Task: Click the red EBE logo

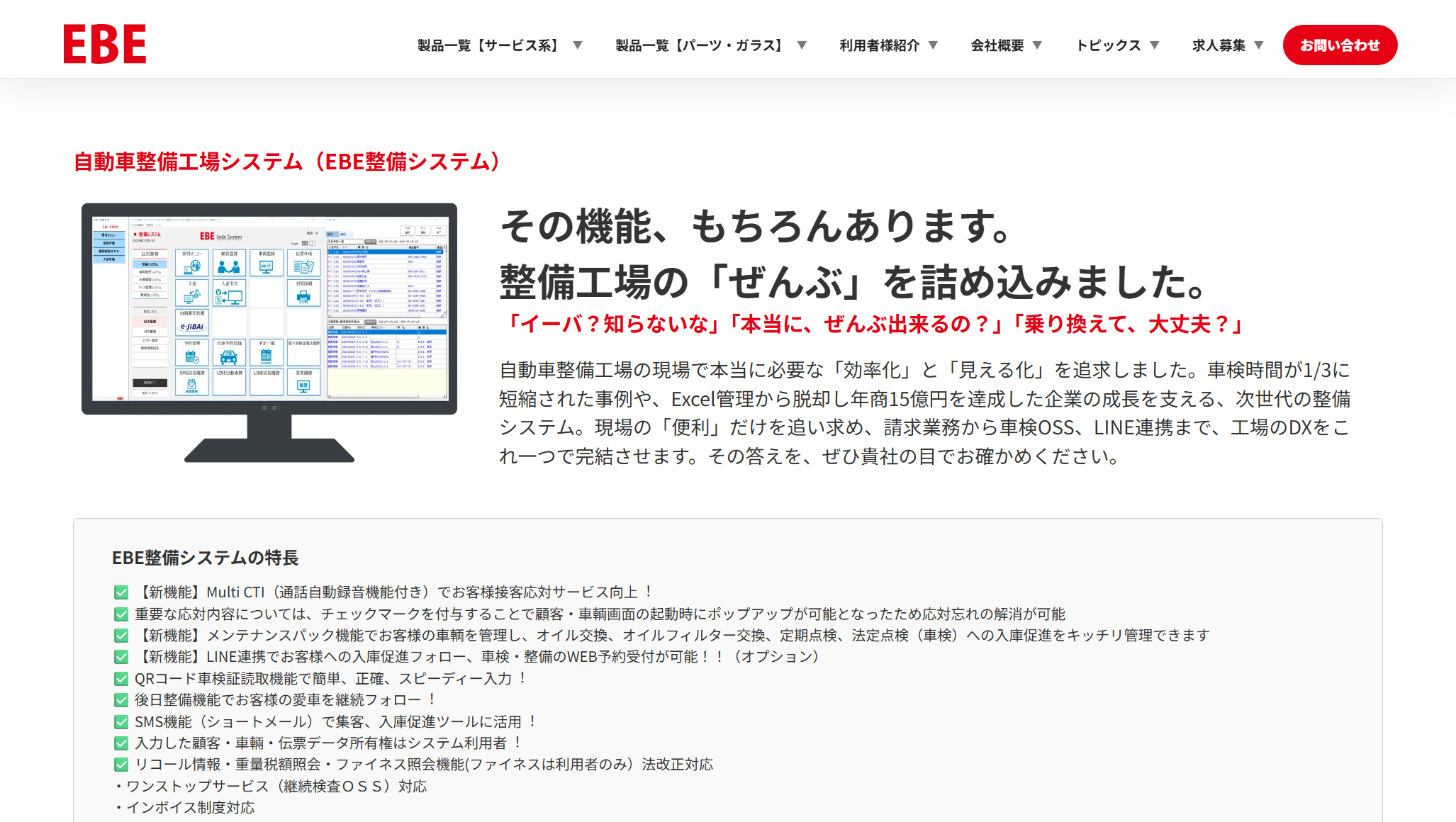Action: click(x=105, y=44)
